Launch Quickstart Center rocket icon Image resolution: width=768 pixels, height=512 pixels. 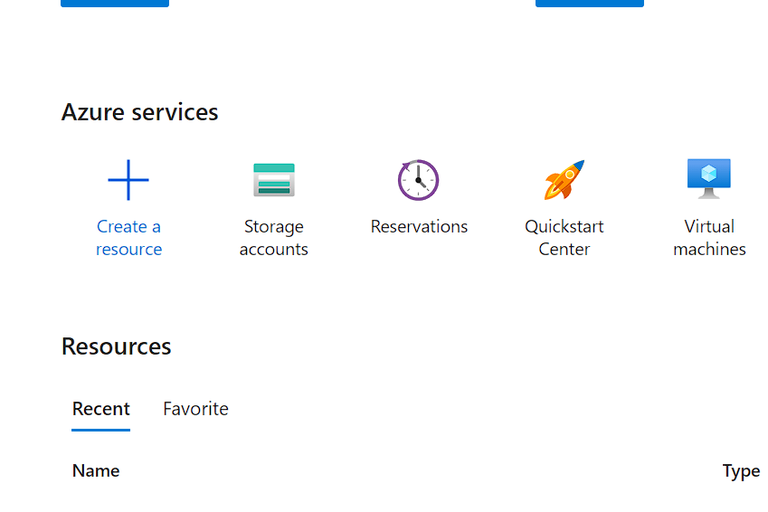click(x=564, y=180)
